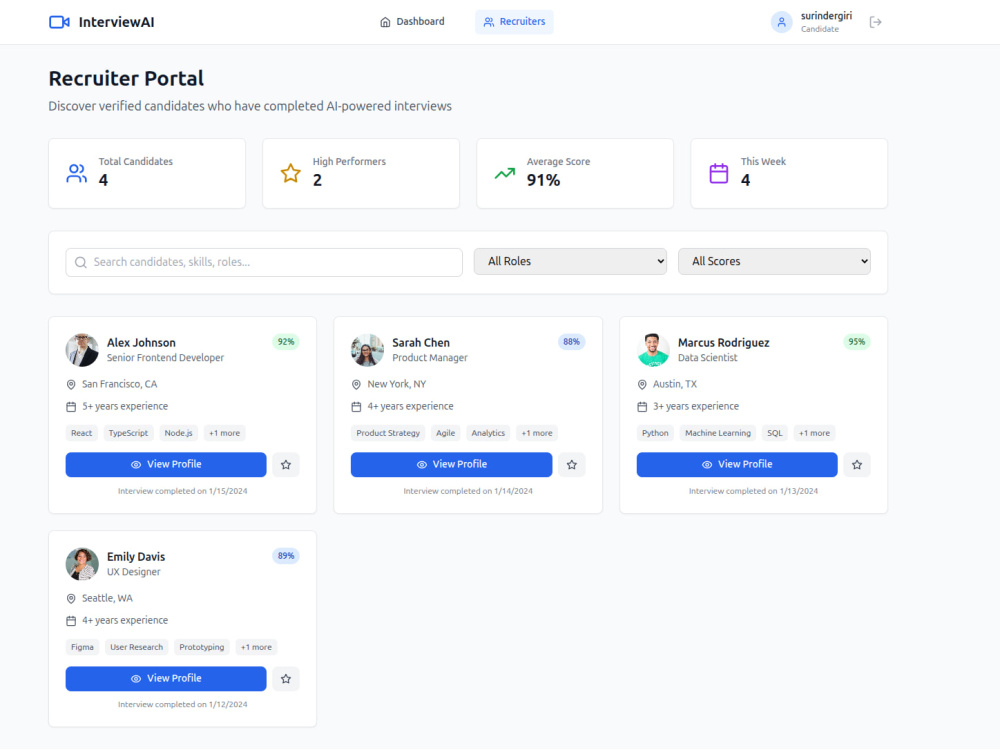
Task: Click the Prototyping skill tag
Action: coord(202,647)
